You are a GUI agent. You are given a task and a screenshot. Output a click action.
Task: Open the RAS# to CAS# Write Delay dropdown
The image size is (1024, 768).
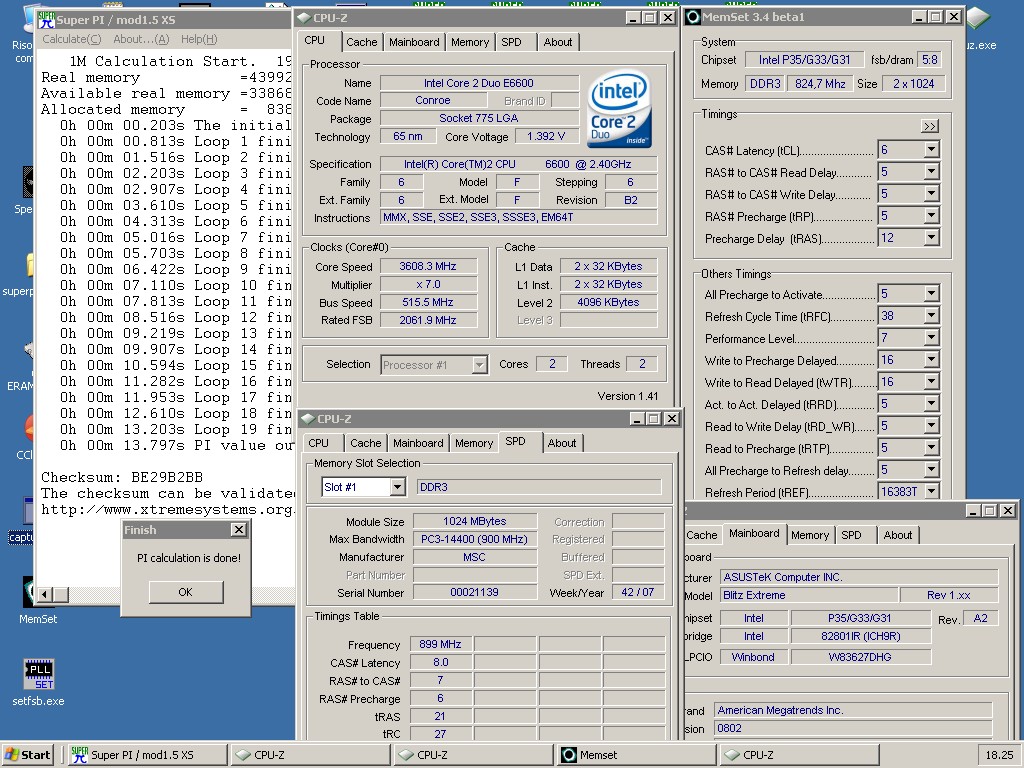pos(931,194)
